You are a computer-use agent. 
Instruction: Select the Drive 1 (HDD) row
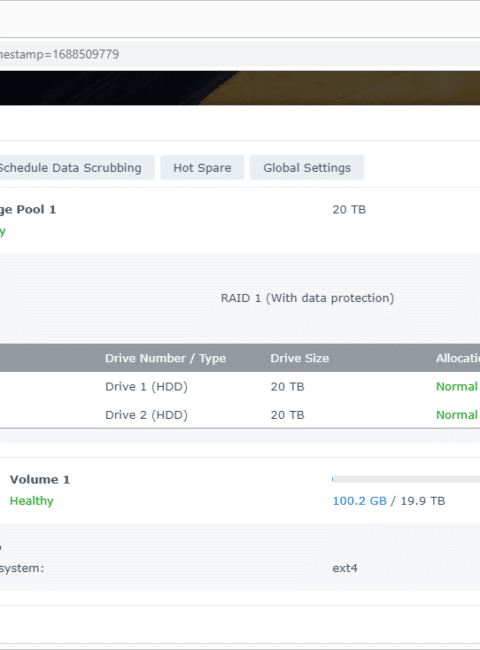(240, 386)
